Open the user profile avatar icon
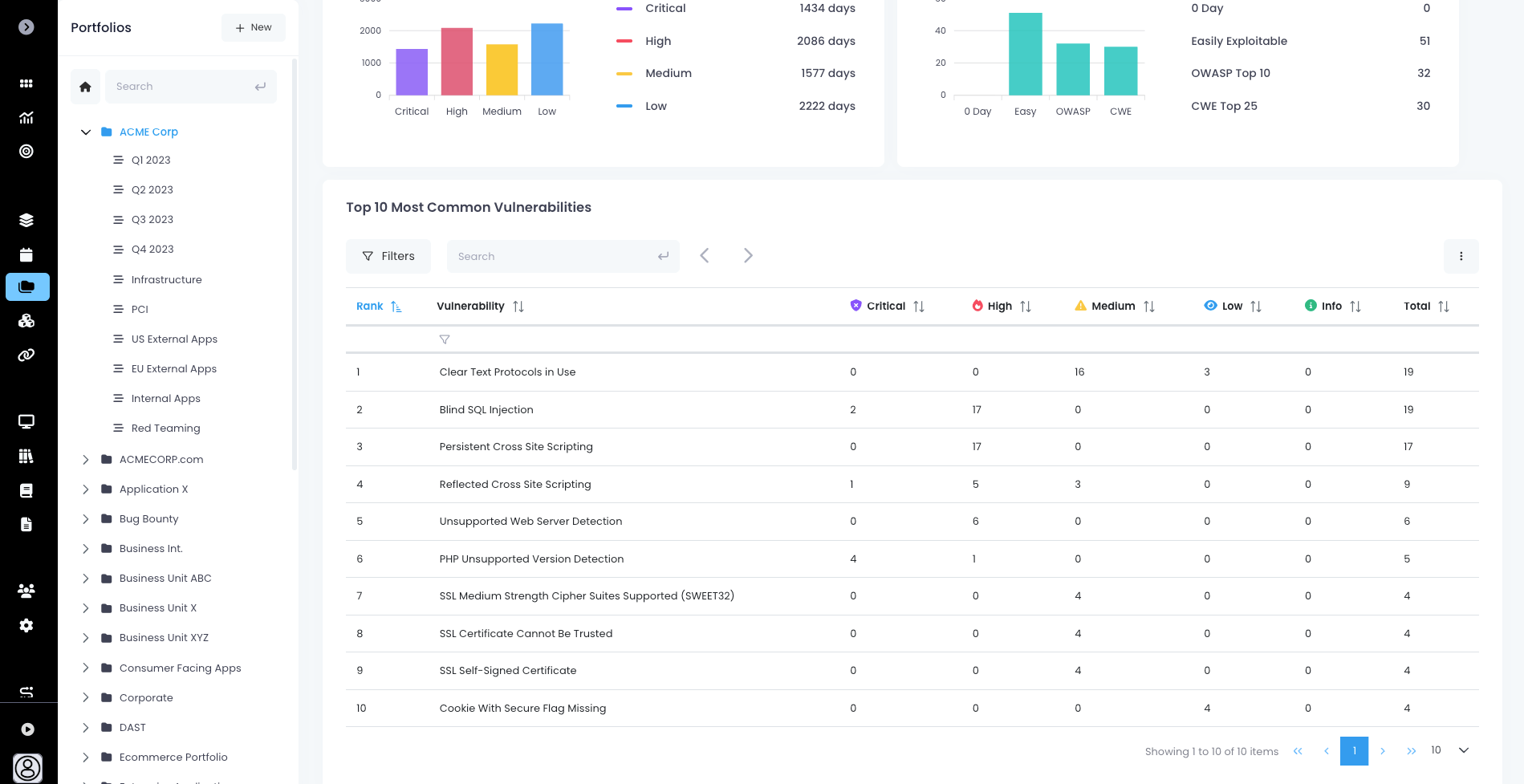 click(28, 767)
